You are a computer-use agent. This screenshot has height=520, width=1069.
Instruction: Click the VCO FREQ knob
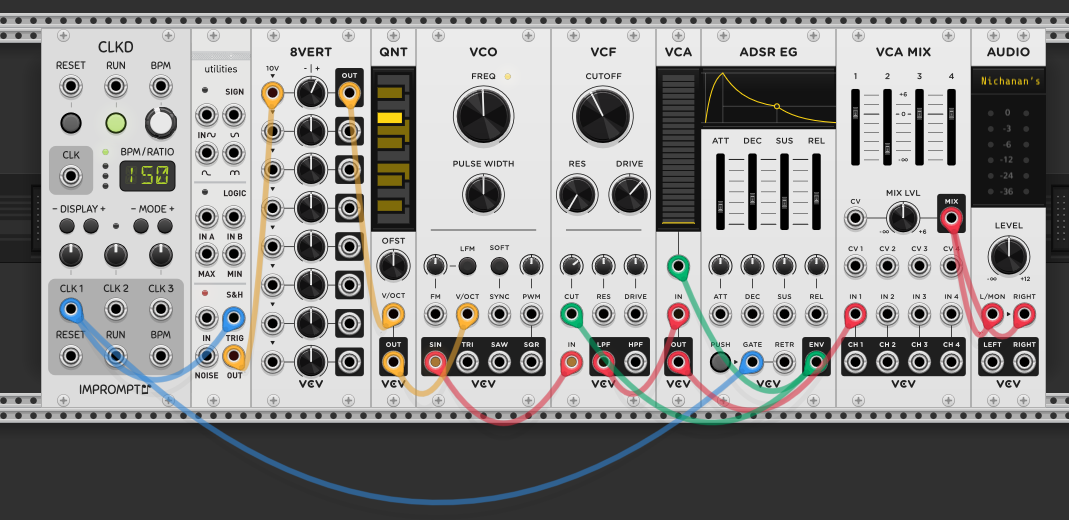coord(483,114)
